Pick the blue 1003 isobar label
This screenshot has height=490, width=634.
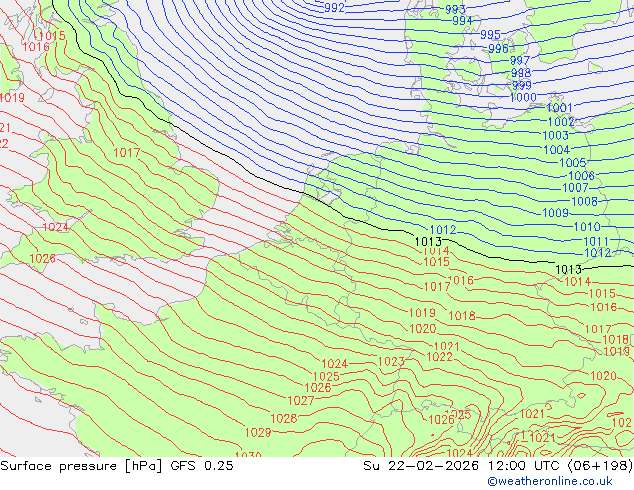tap(556, 135)
